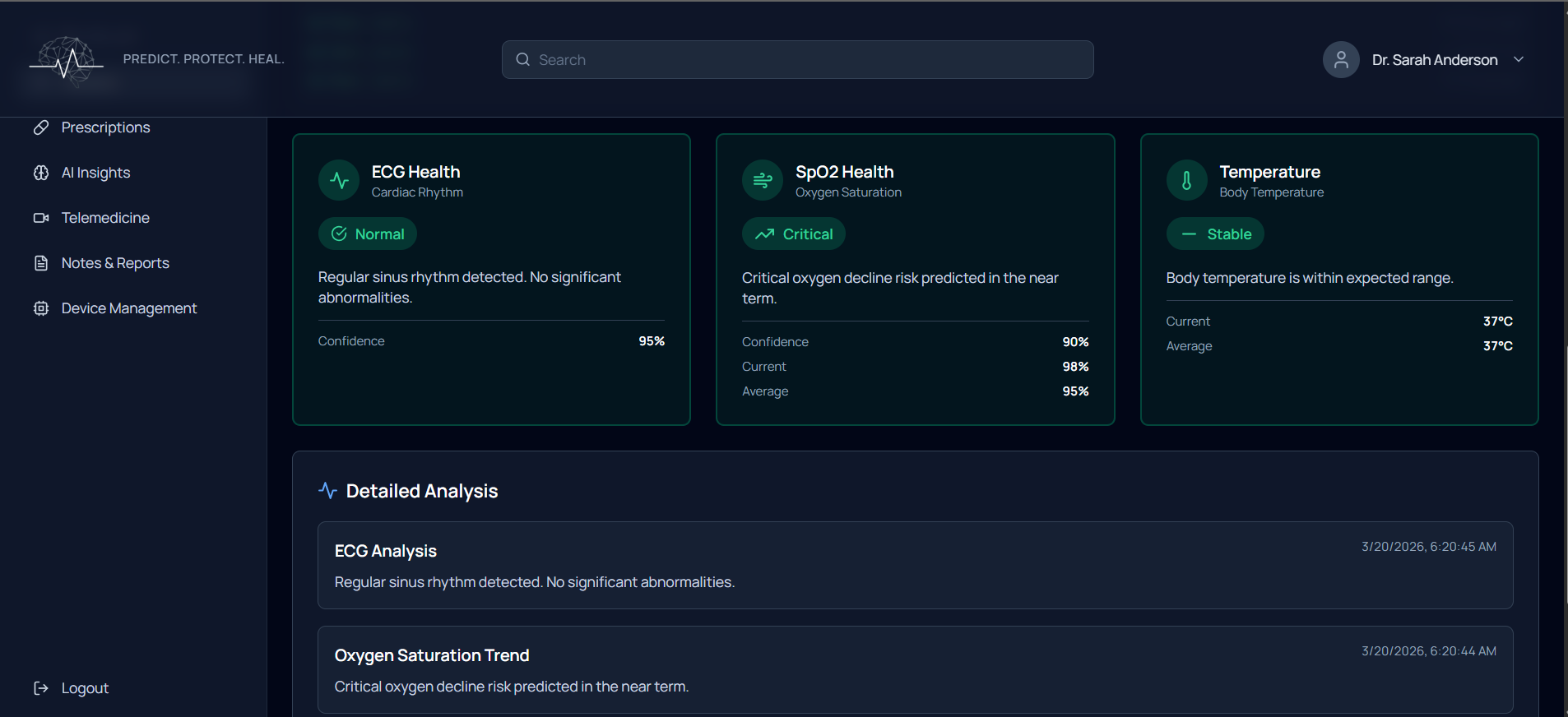The height and width of the screenshot is (717, 1568).
Task: Click SpO2 current value 98%
Action: 1075,367
